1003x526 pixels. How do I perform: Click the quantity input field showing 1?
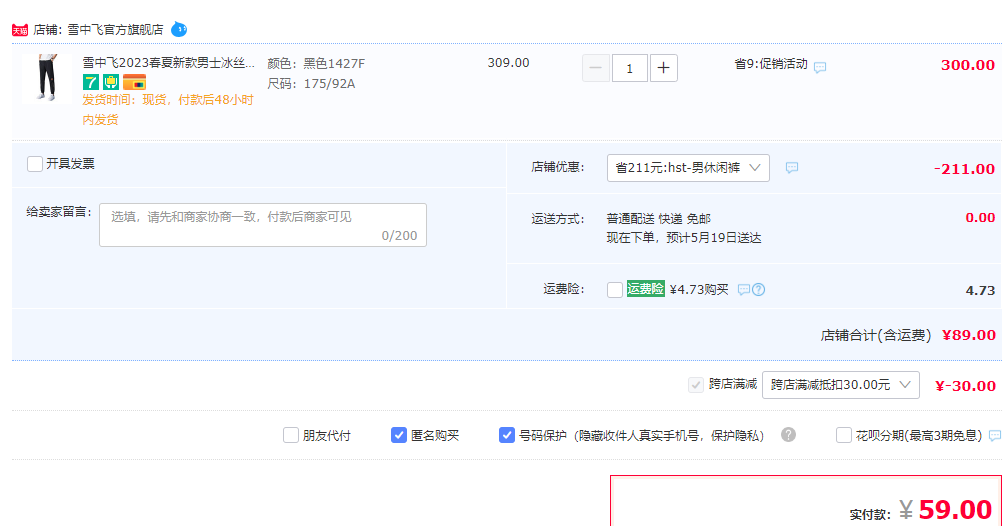pos(629,68)
